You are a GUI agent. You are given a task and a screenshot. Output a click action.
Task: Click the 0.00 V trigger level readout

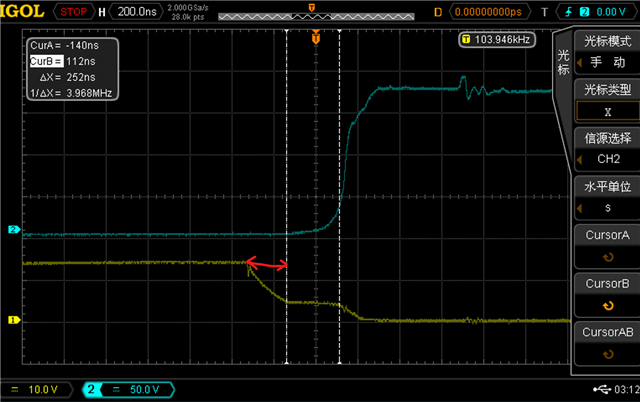pos(611,12)
